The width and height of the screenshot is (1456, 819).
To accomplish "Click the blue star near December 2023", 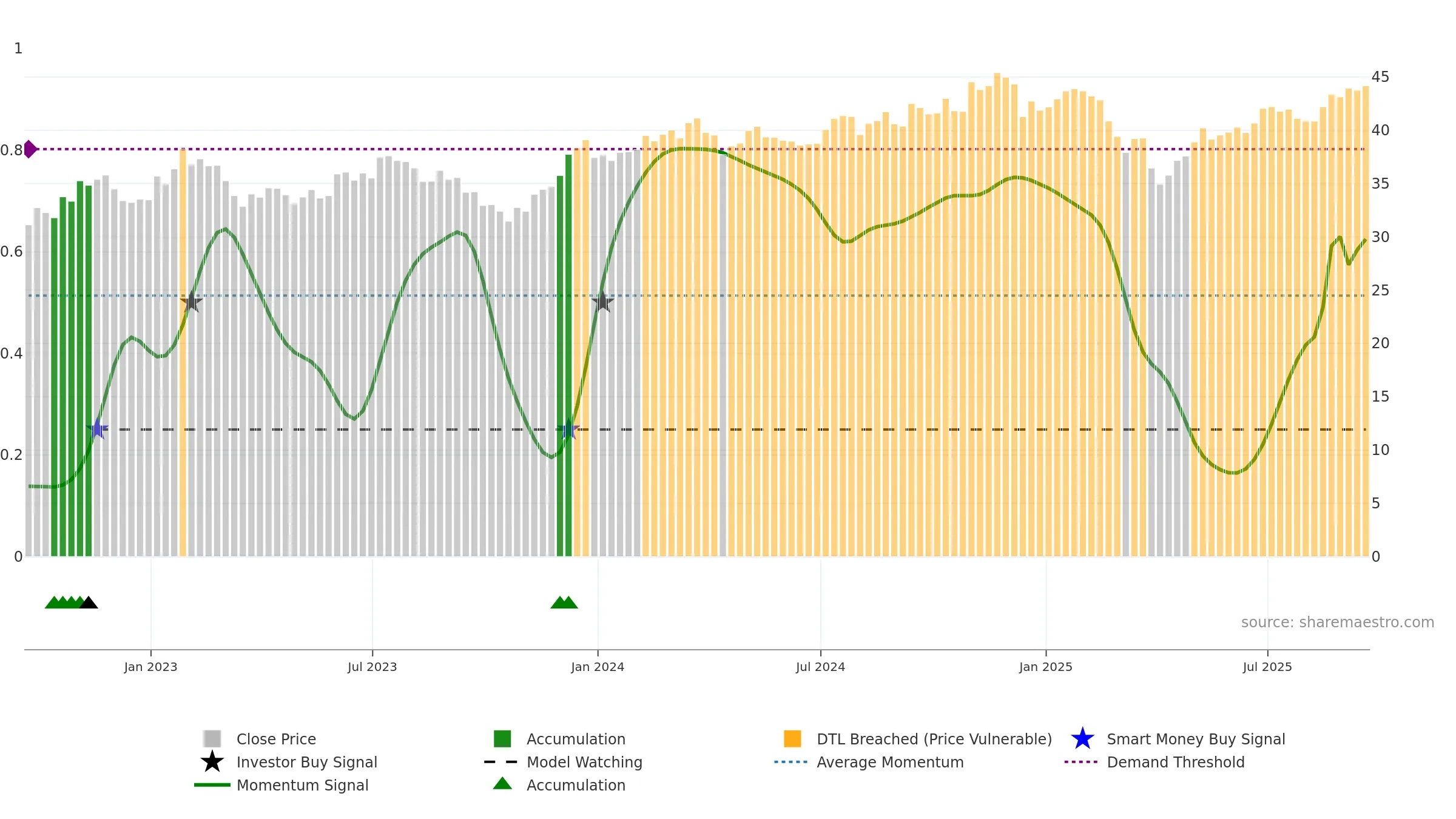I will point(568,430).
